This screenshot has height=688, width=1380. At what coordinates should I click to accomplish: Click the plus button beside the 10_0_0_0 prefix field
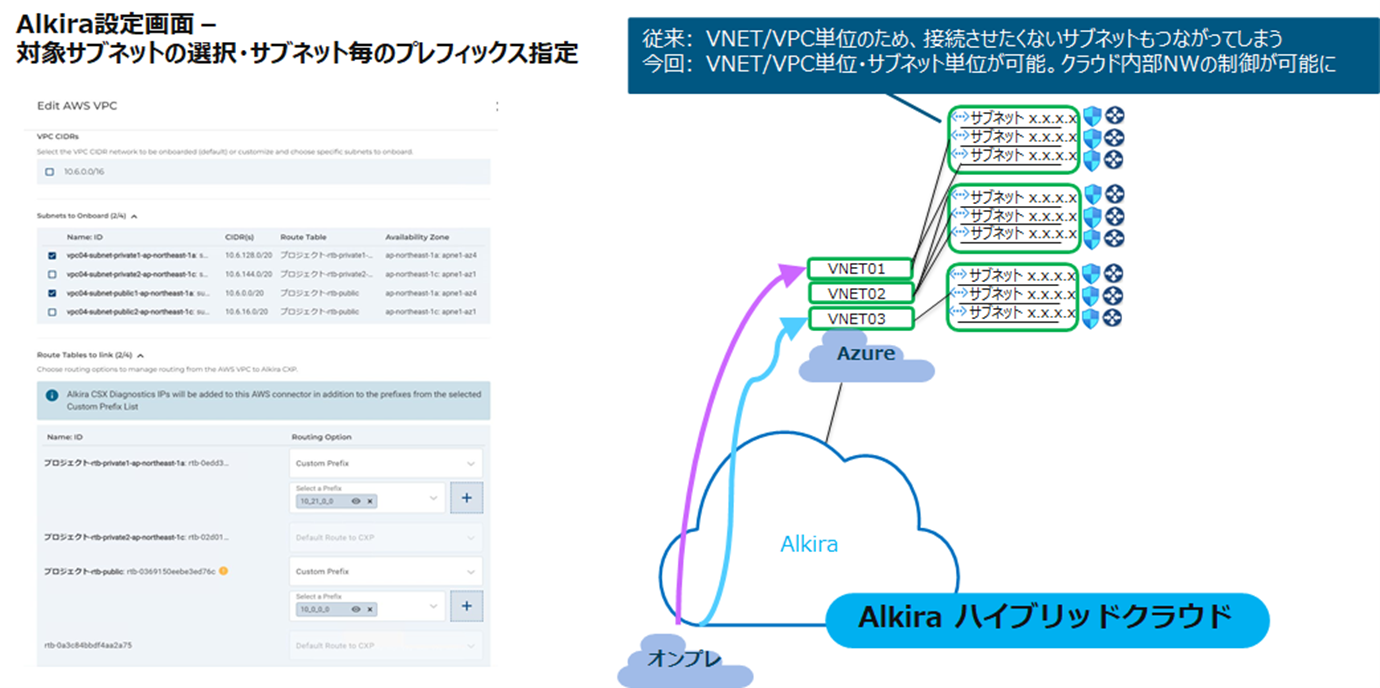pyautogui.click(x=467, y=606)
